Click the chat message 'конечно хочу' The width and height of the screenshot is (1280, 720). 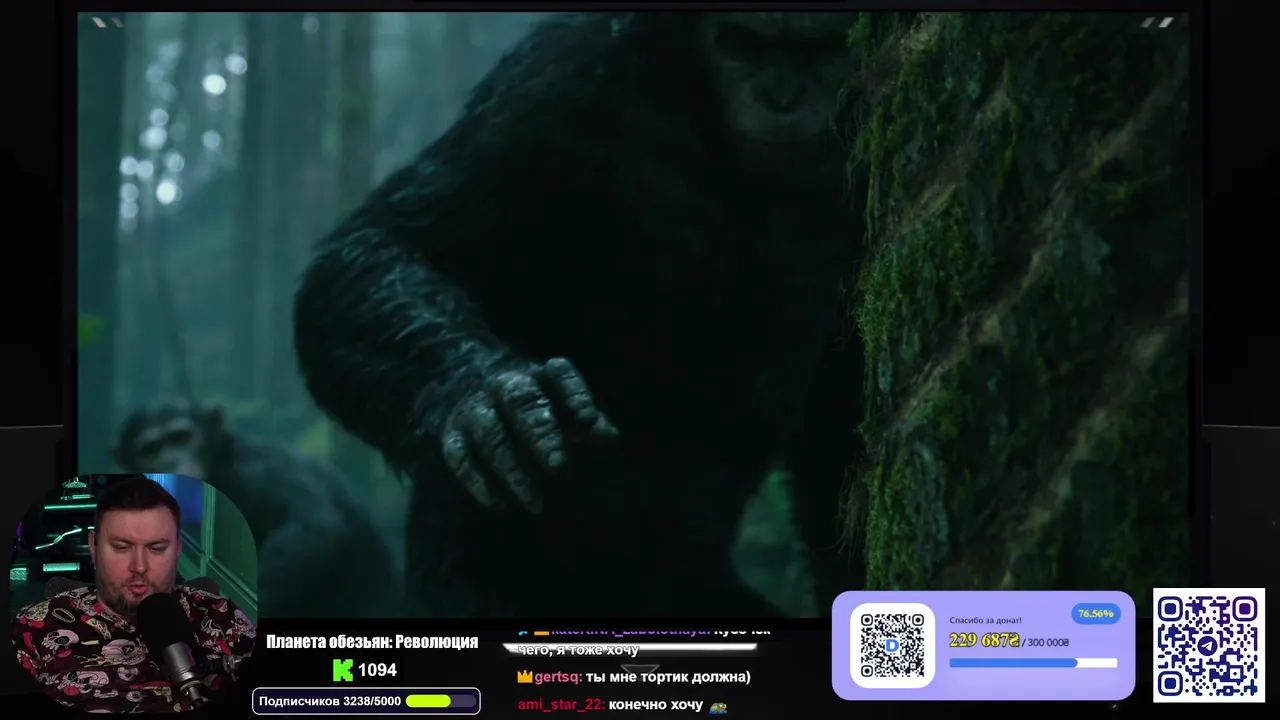656,705
